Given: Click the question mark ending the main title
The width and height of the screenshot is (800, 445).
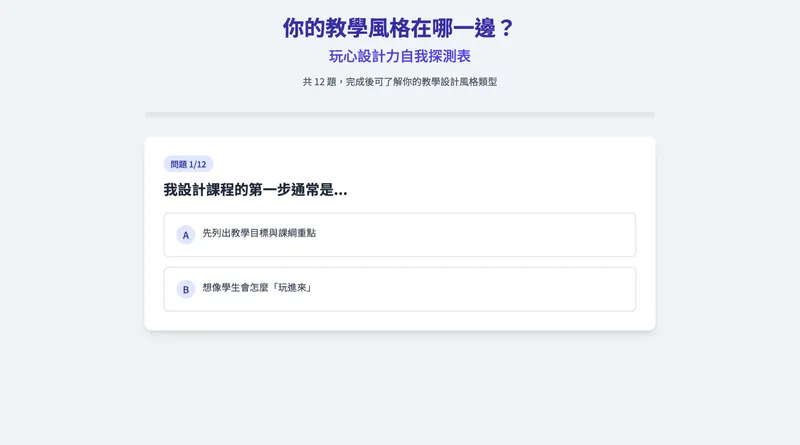Looking at the screenshot, I should [506, 28].
